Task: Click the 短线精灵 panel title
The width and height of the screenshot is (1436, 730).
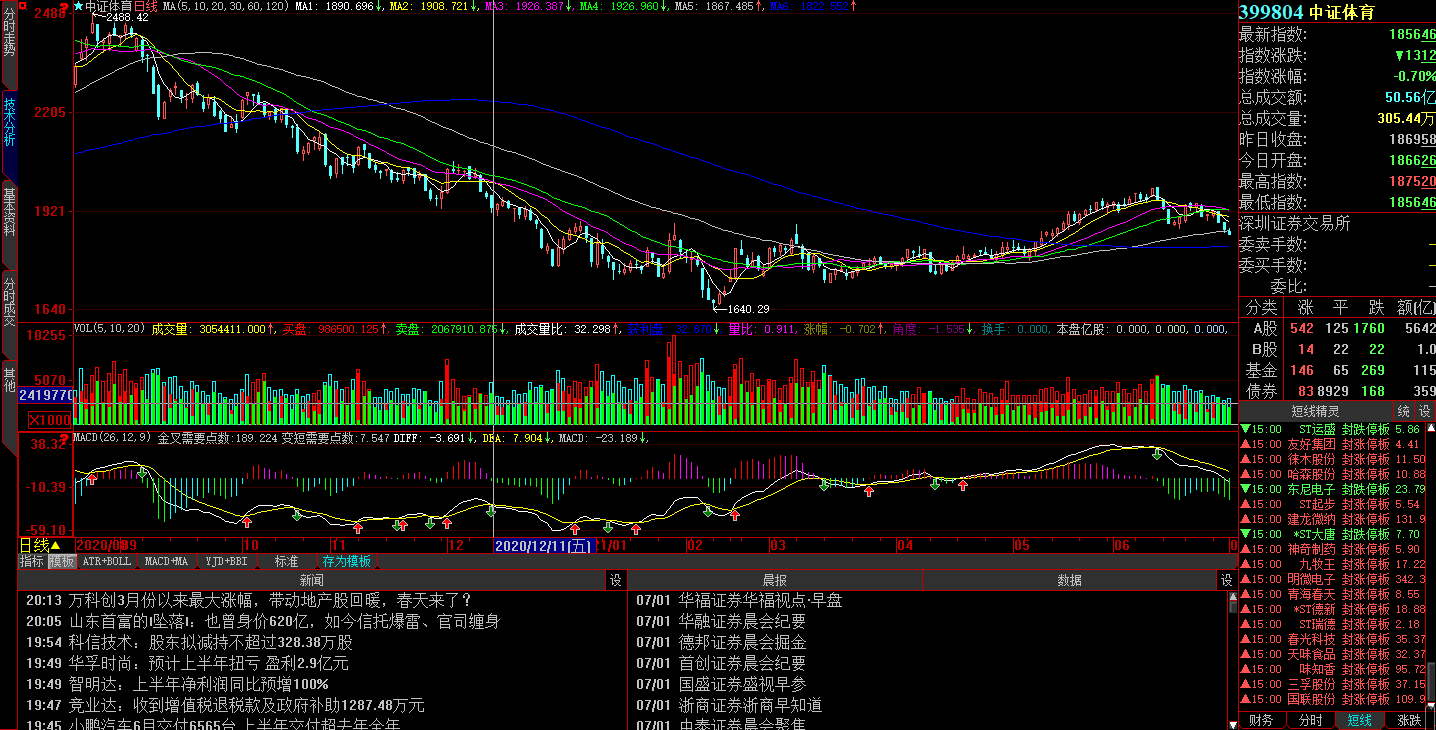Action: click(x=1314, y=411)
